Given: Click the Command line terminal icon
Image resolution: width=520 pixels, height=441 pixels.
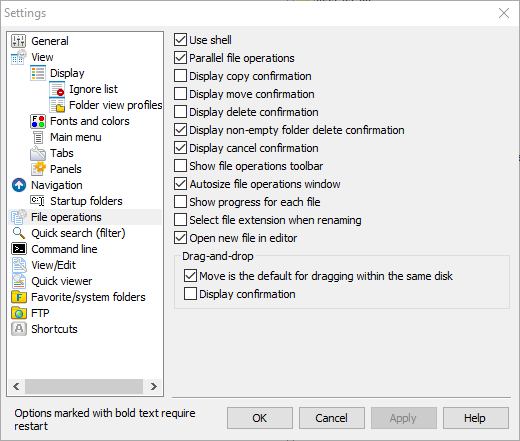Looking at the screenshot, I should pyautogui.click(x=19, y=249).
